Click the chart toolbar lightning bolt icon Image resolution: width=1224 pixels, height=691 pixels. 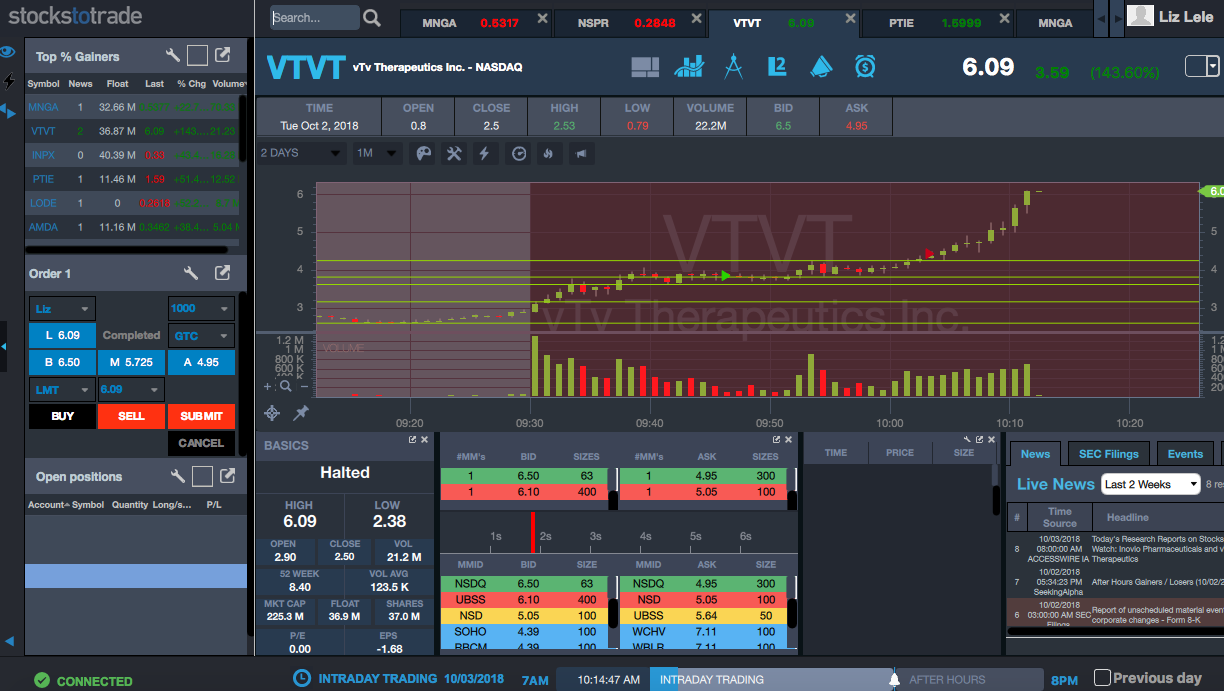[485, 153]
